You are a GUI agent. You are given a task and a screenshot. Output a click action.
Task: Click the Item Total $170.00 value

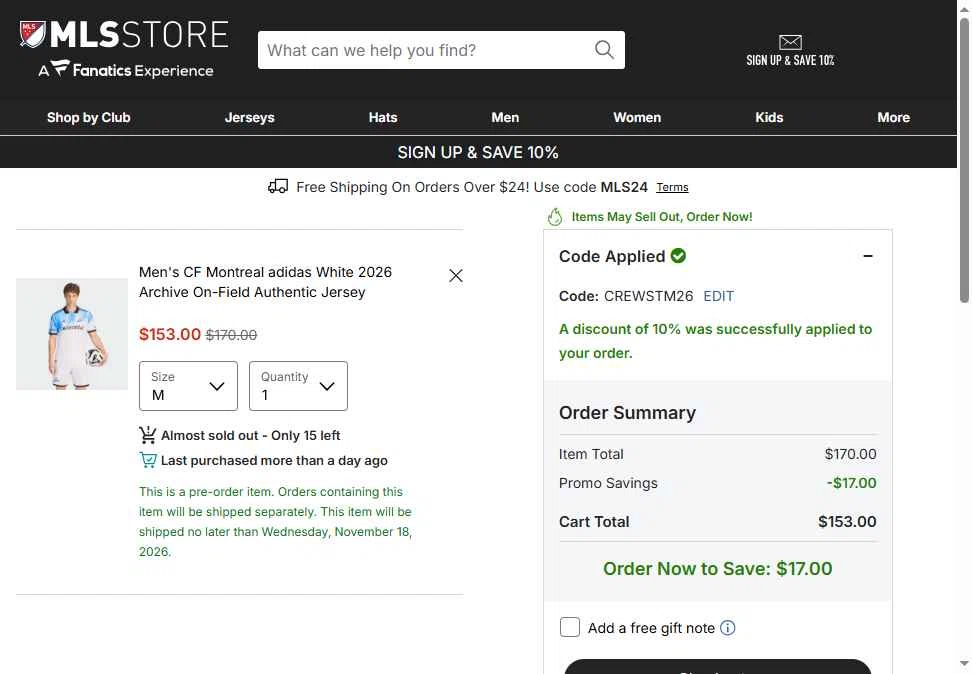850,454
